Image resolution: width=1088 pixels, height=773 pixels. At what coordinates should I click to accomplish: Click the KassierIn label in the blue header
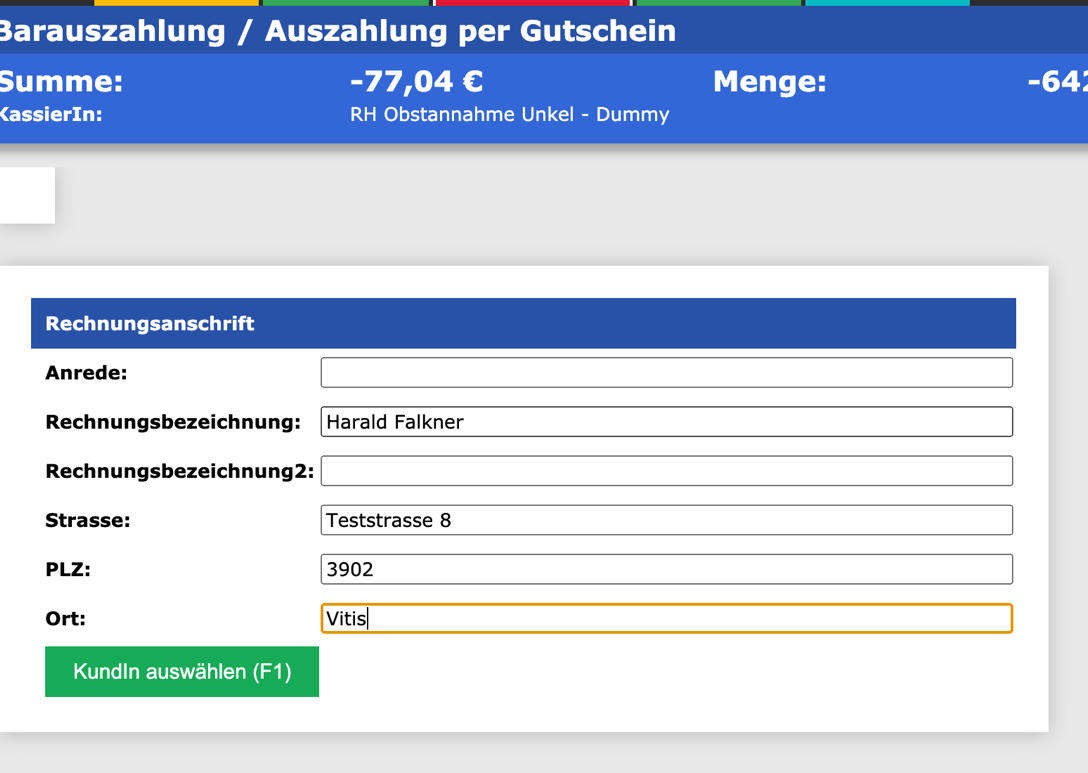pyautogui.click(x=43, y=114)
